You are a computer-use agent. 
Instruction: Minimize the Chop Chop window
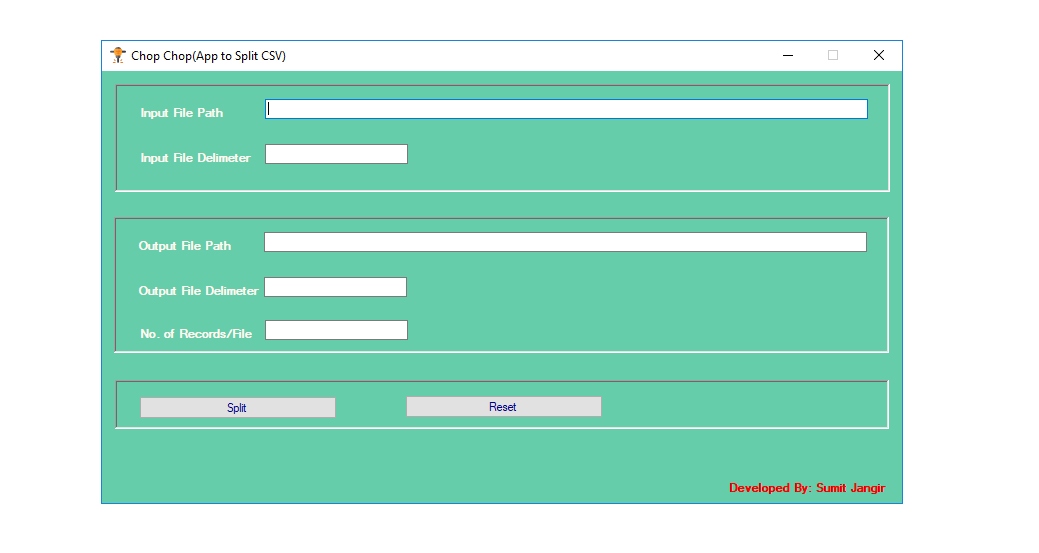[788, 56]
